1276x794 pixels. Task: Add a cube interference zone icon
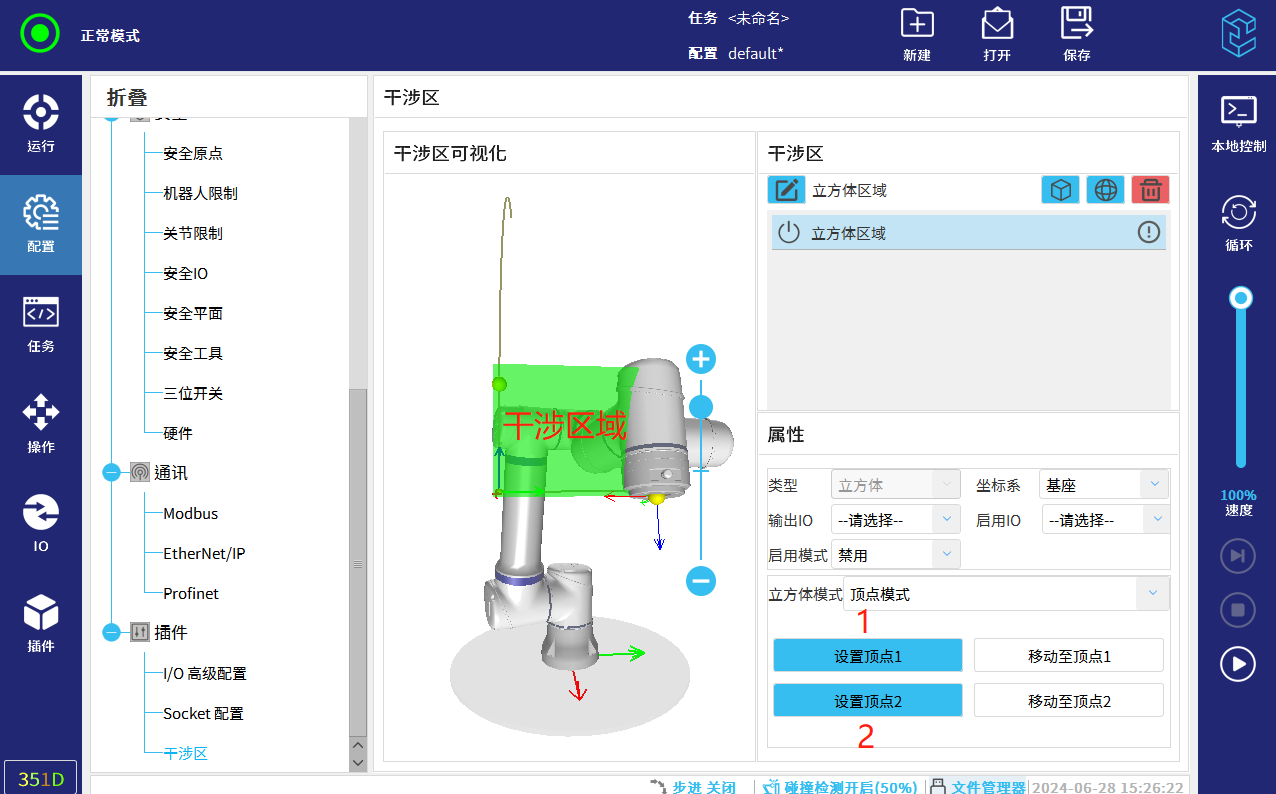[1060, 190]
